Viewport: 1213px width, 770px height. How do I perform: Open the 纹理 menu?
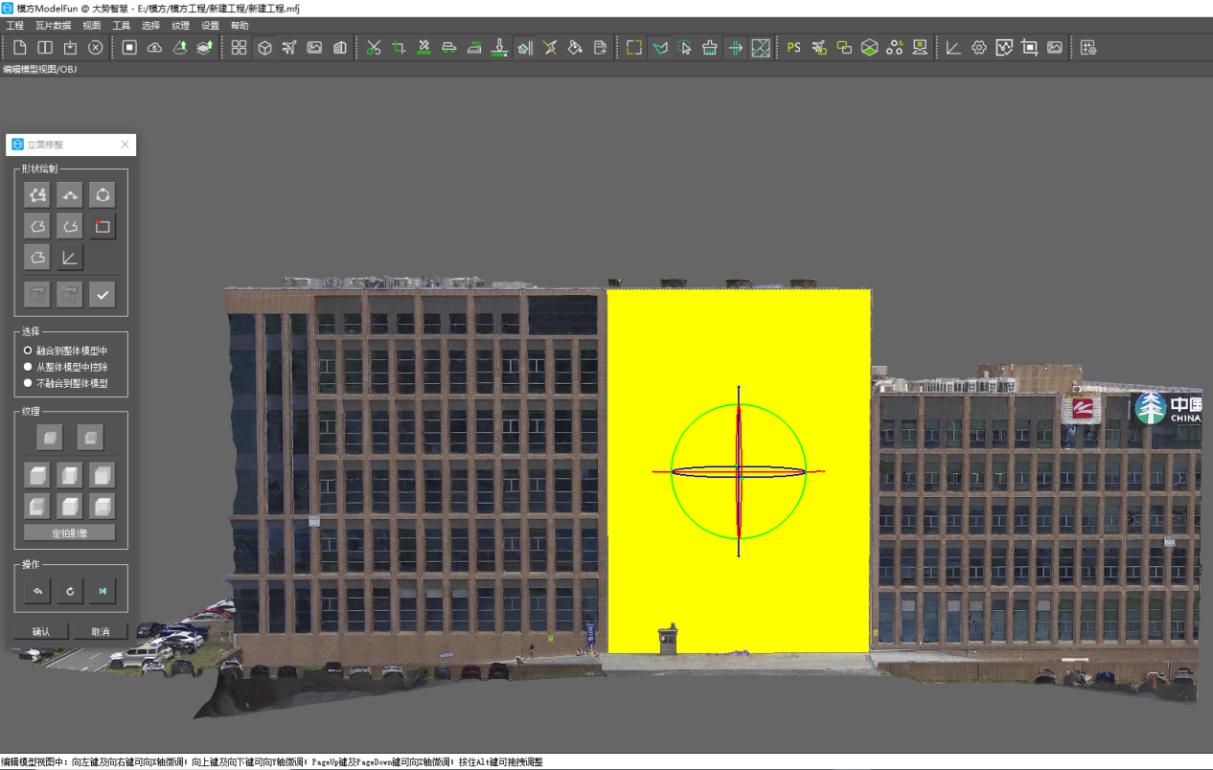pyautogui.click(x=180, y=25)
